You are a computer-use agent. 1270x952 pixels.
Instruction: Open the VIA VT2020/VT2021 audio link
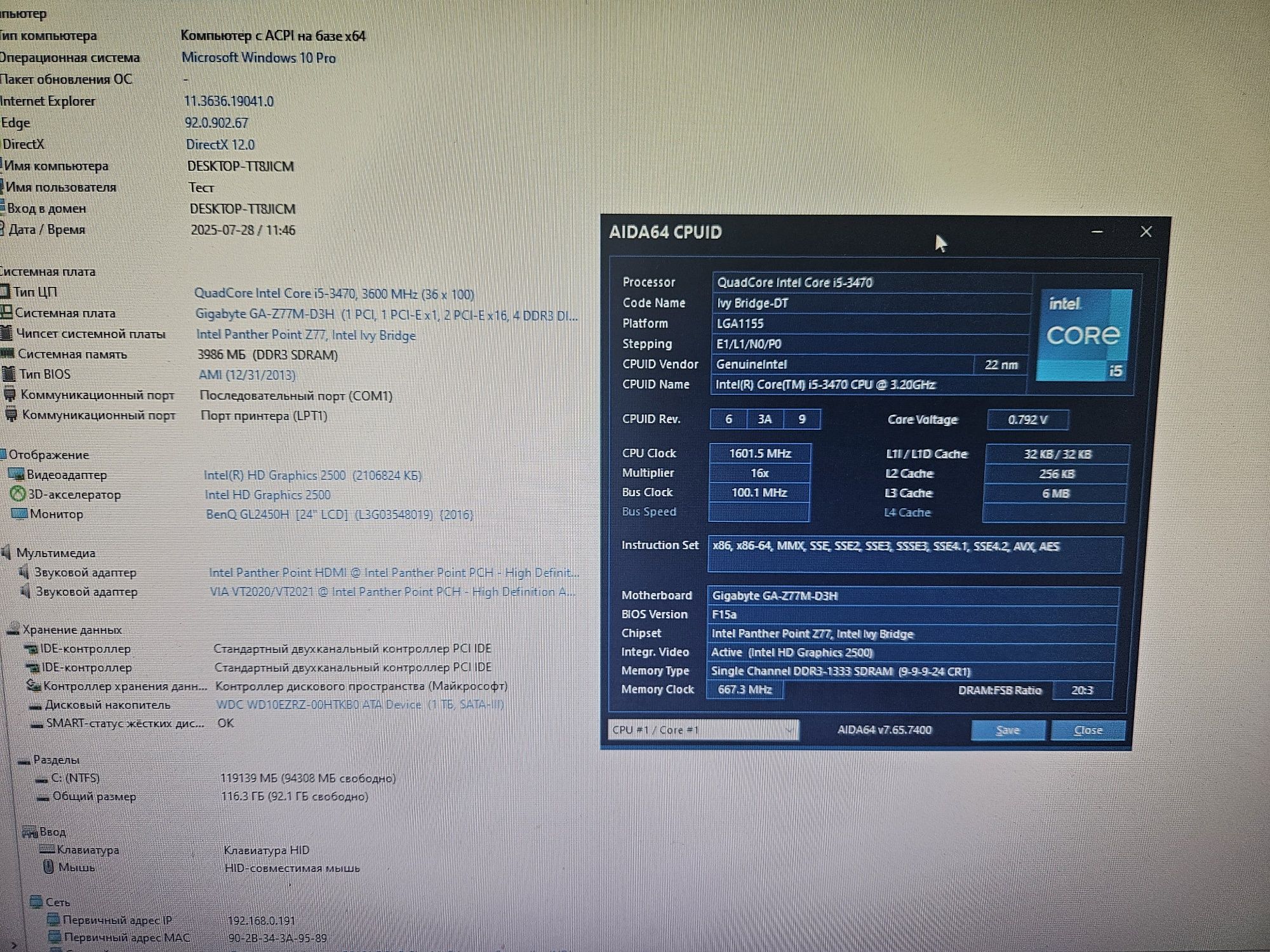(392, 592)
